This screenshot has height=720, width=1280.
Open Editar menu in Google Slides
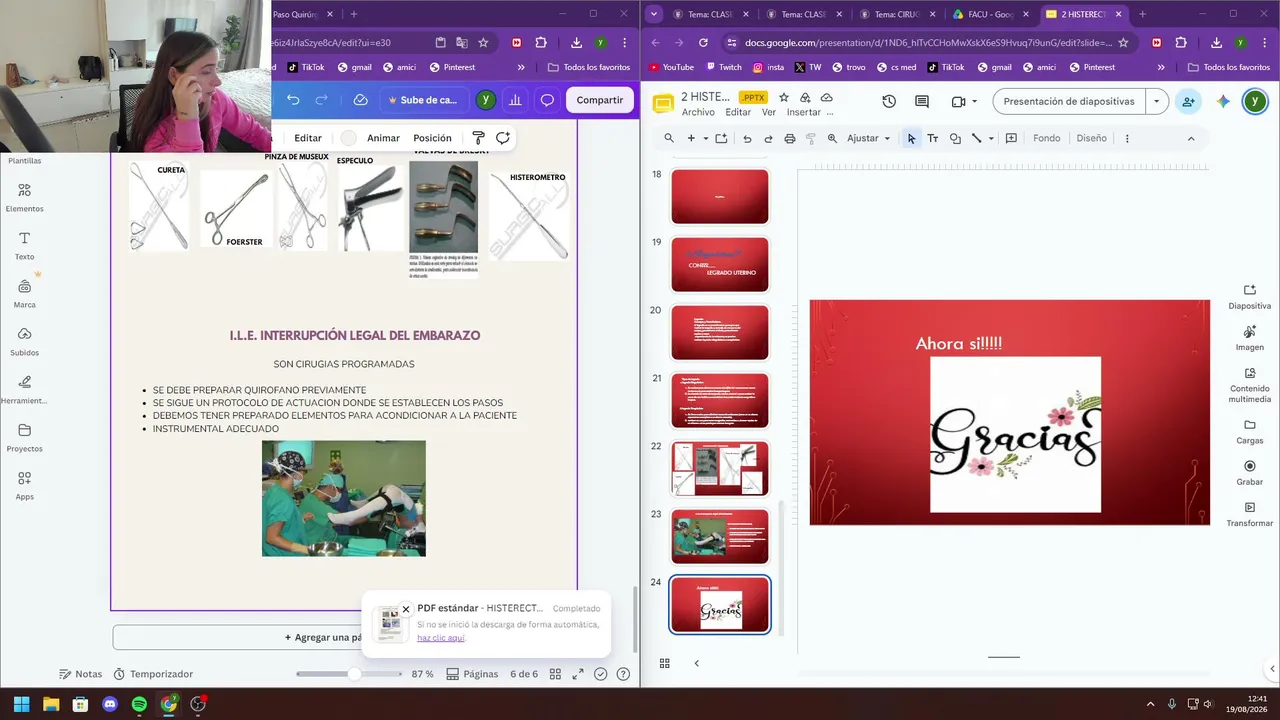[x=738, y=112]
